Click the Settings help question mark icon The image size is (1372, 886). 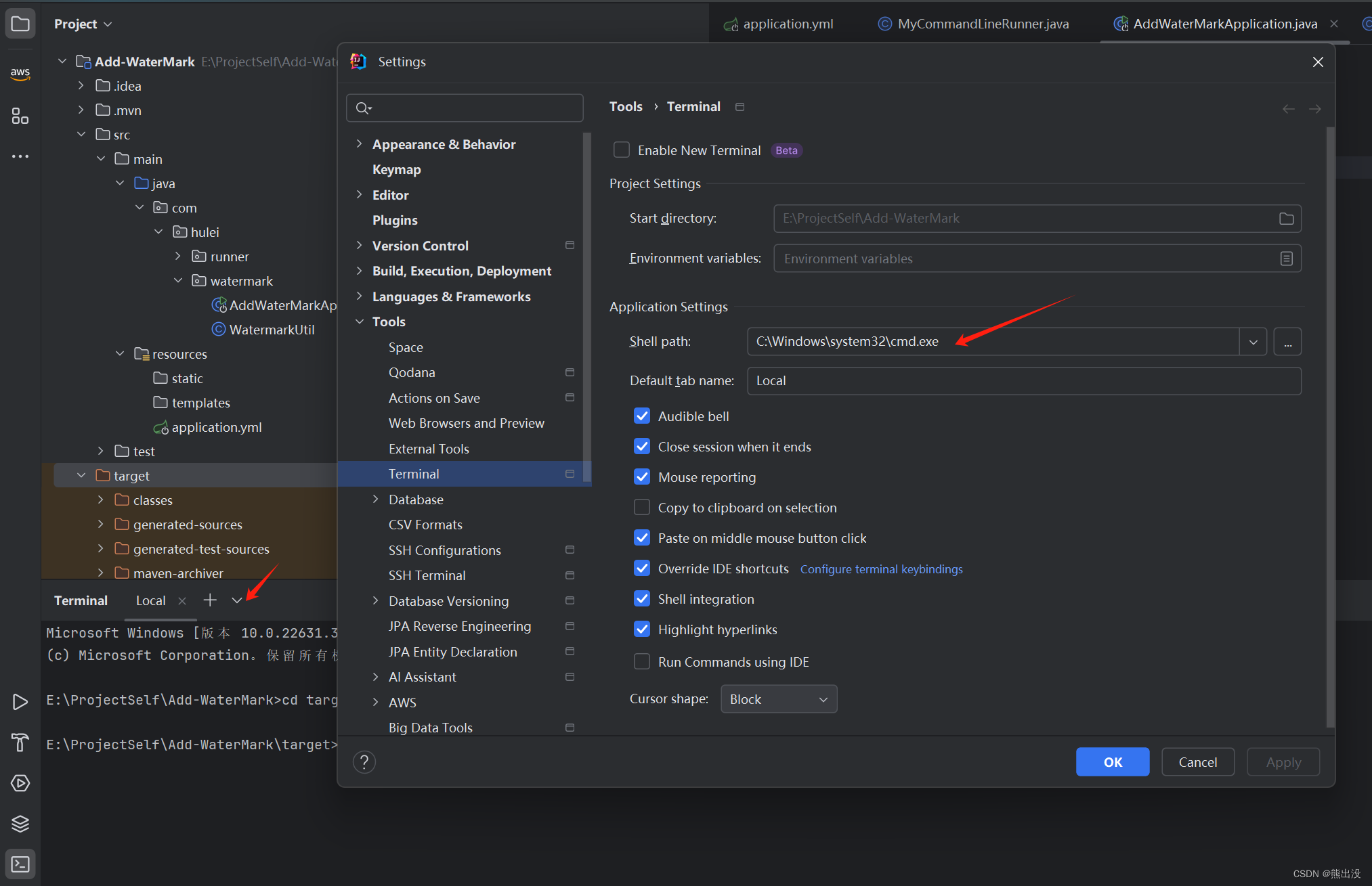[x=364, y=762]
